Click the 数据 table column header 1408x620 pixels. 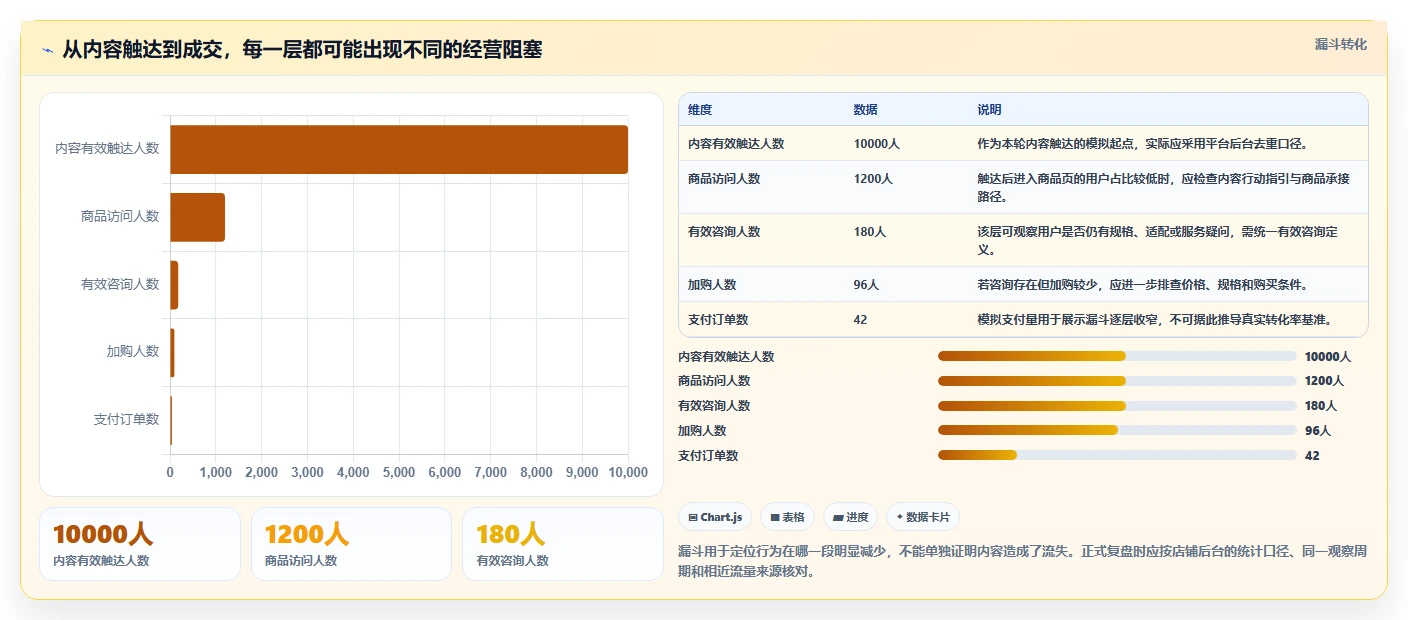click(x=865, y=110)
